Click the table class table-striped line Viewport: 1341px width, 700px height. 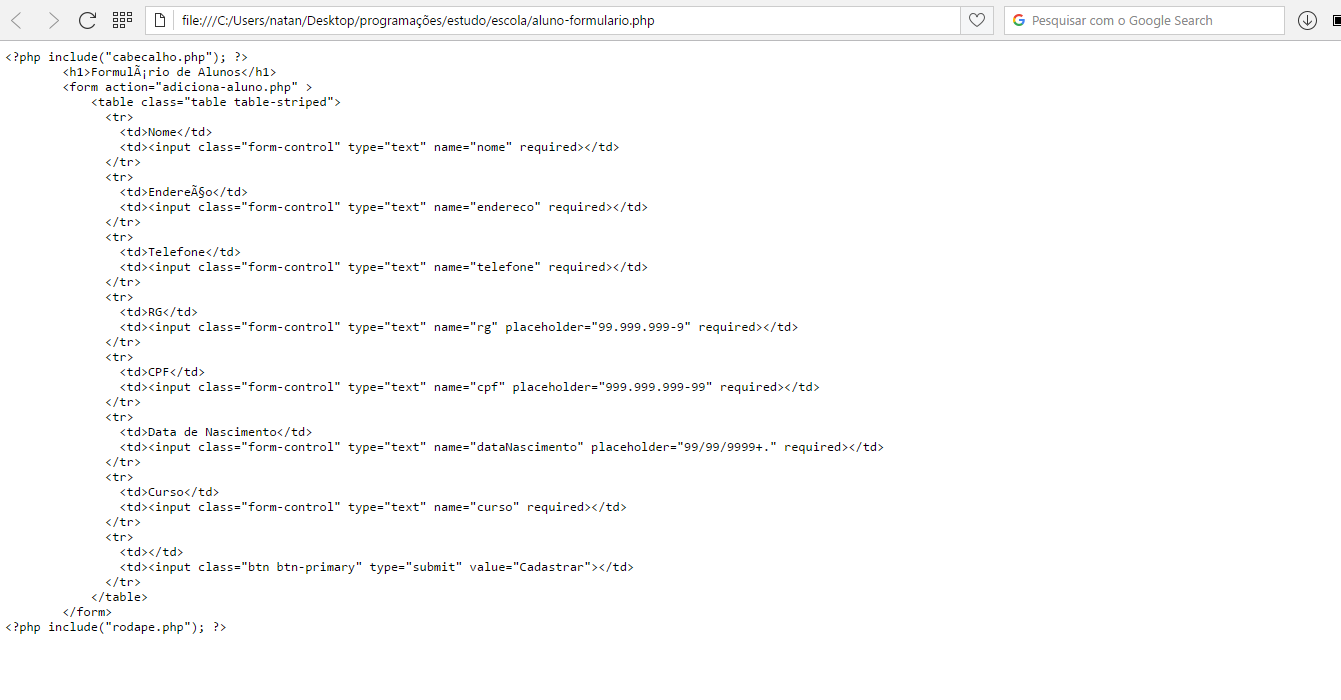[216, 102]
